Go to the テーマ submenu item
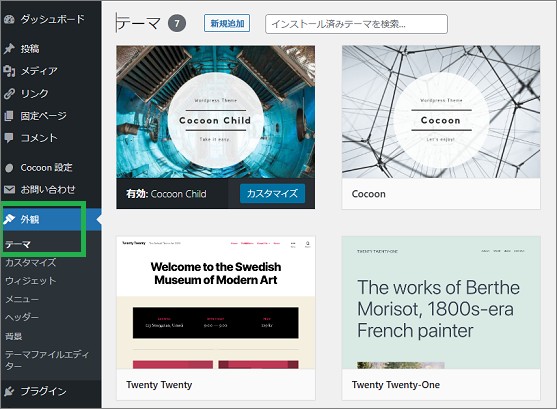 point(18,244)
